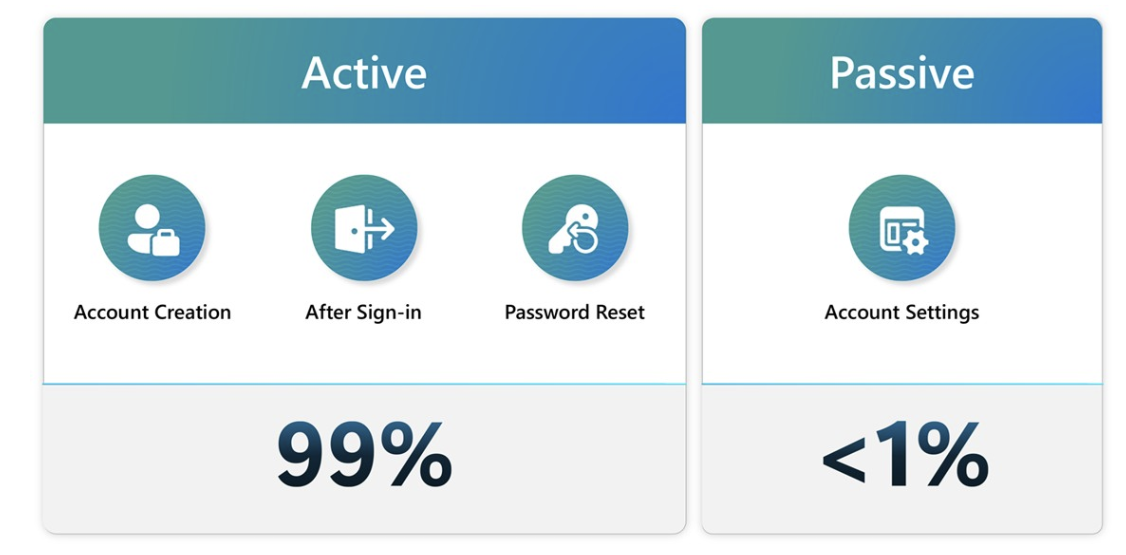Click the blue divider under Account Settings
This screenshot has width=1126, height=555.
[902, 384]
